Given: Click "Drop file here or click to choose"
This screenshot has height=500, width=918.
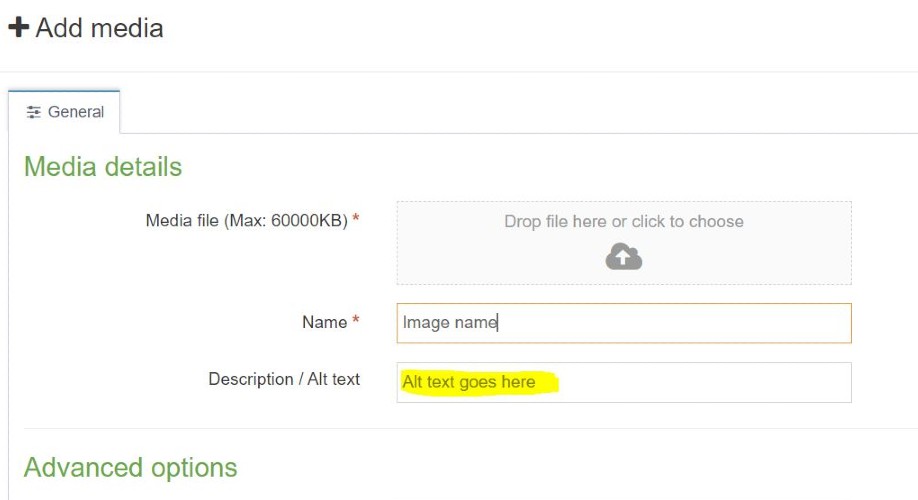Looking at the screenshot, I should (x=623, y=221).
